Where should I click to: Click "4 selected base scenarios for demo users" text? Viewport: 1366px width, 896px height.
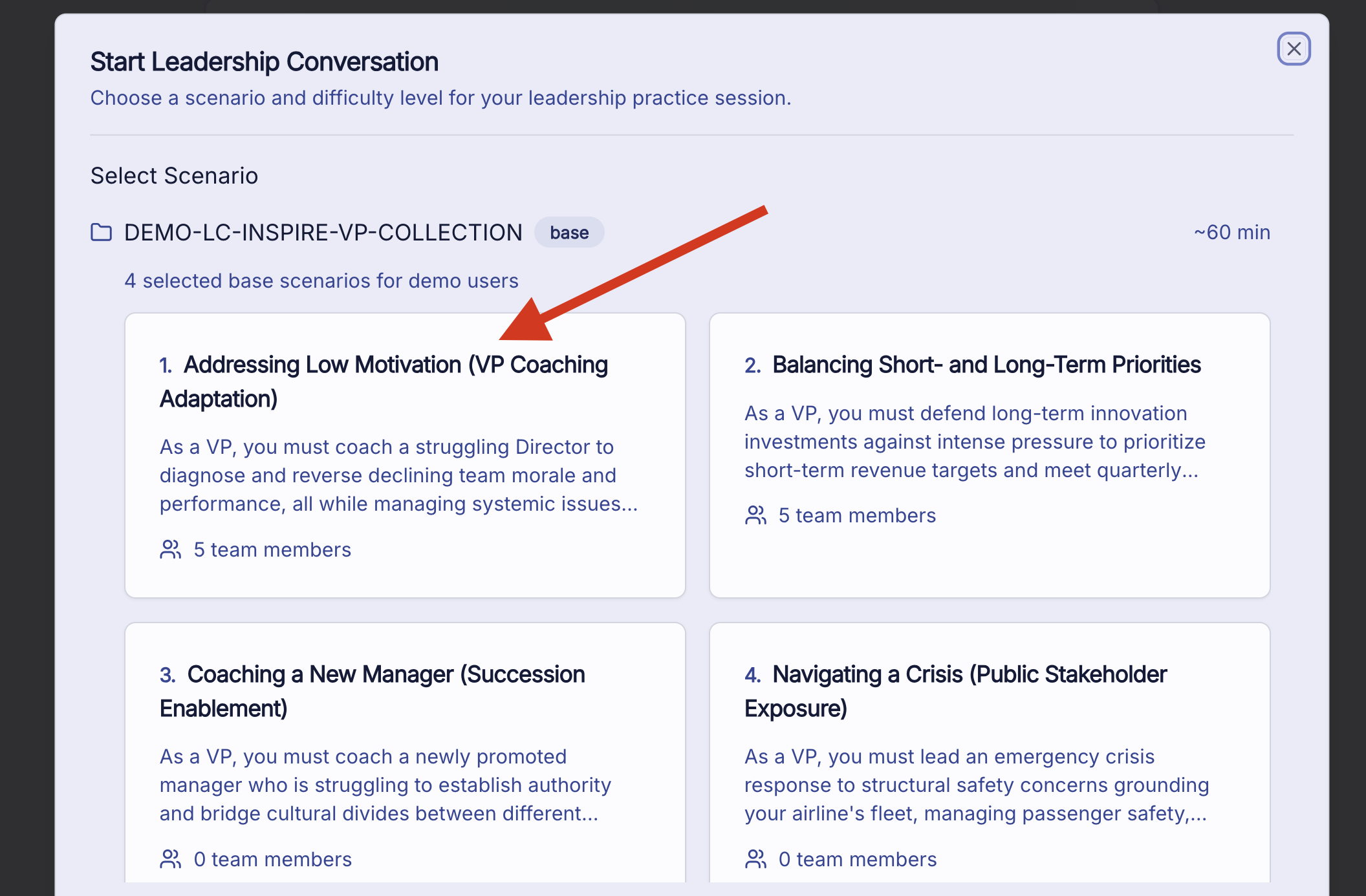coord(321,281)
